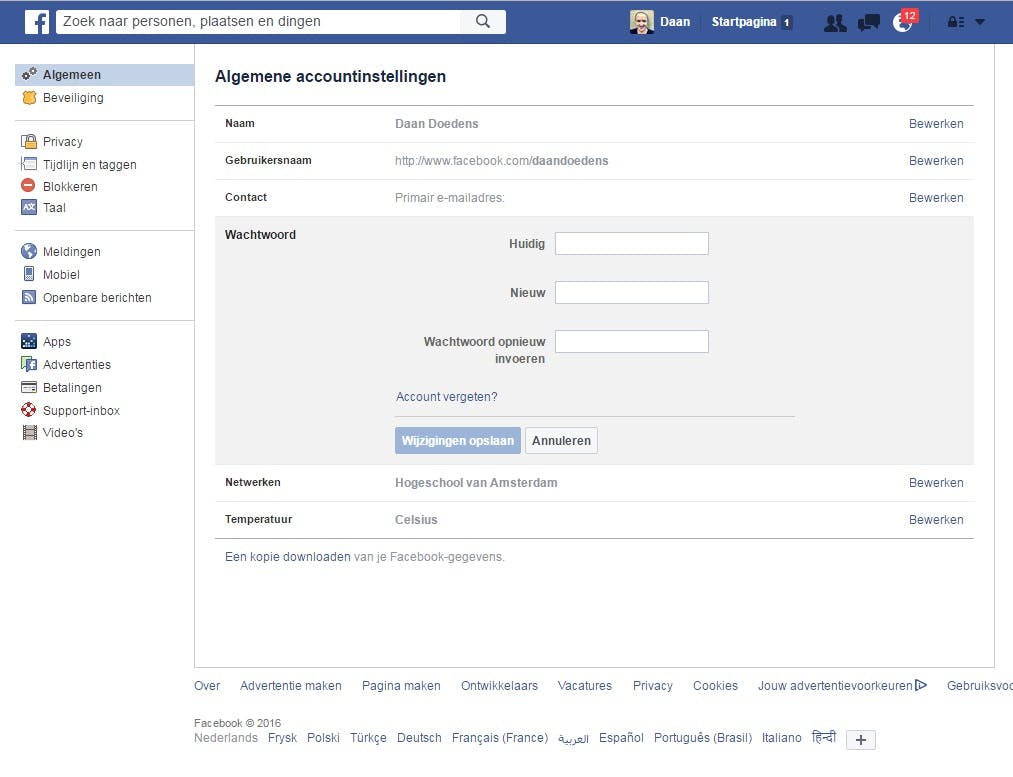Select Blokkeren in the sidebar
Viewport: 1013px width, 777px height.
pyautogui.click(x=70, y=187)
